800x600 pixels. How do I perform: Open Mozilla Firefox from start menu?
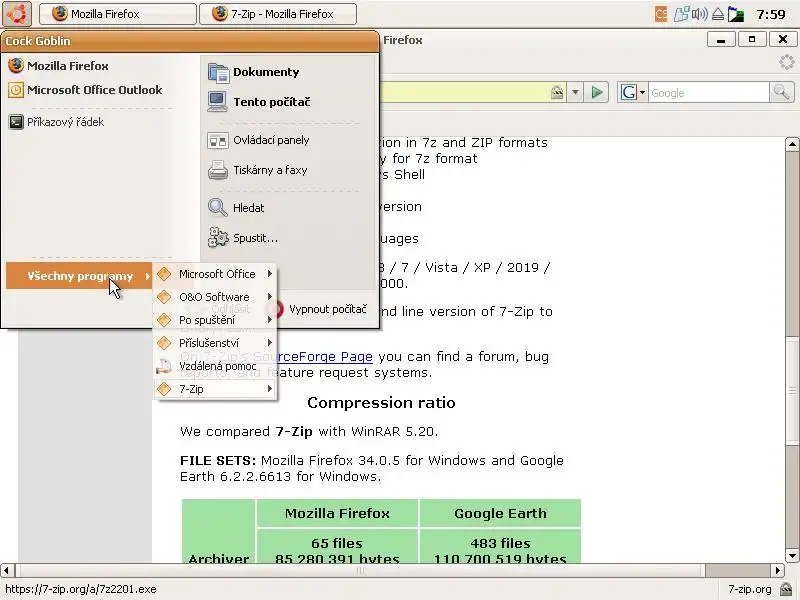(59, 66)
